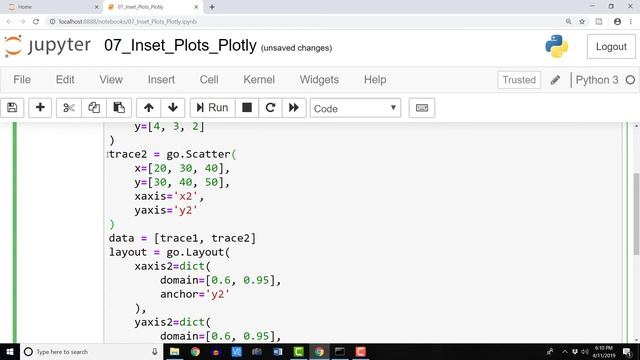Viewport: 640px width, 360px height.
Task: Open the Windows Start menu
Action: [10, 352]
